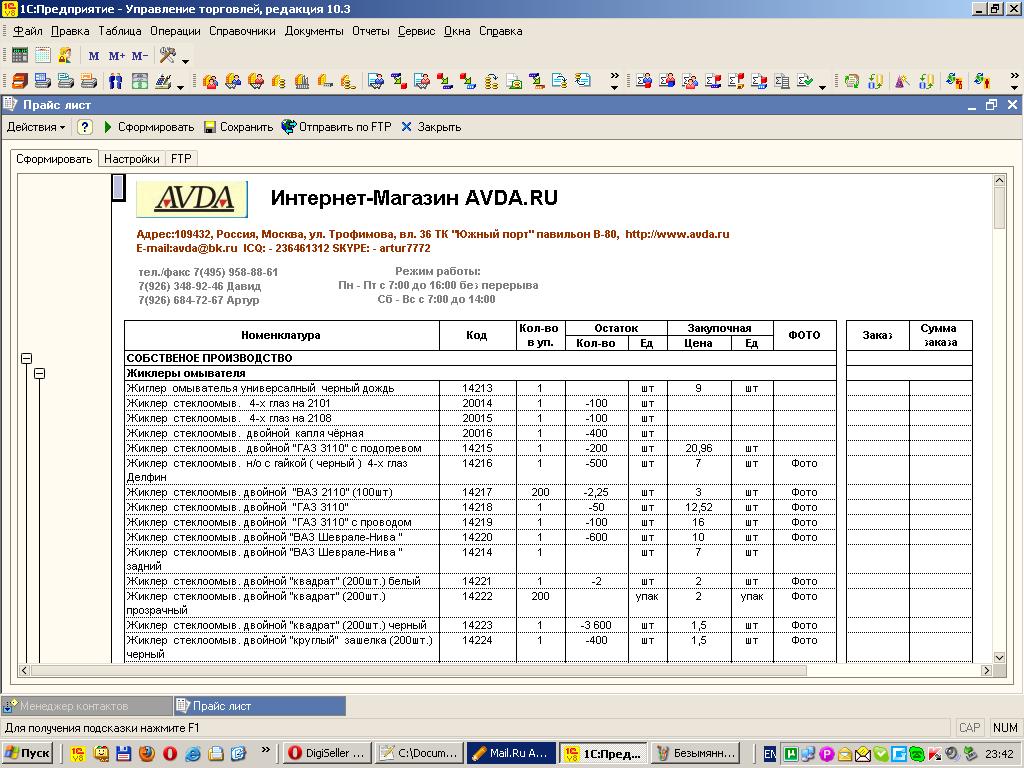Viewport: 1024px width, 768px height.
Task: Click the Пуск start button
Action: 27,753
